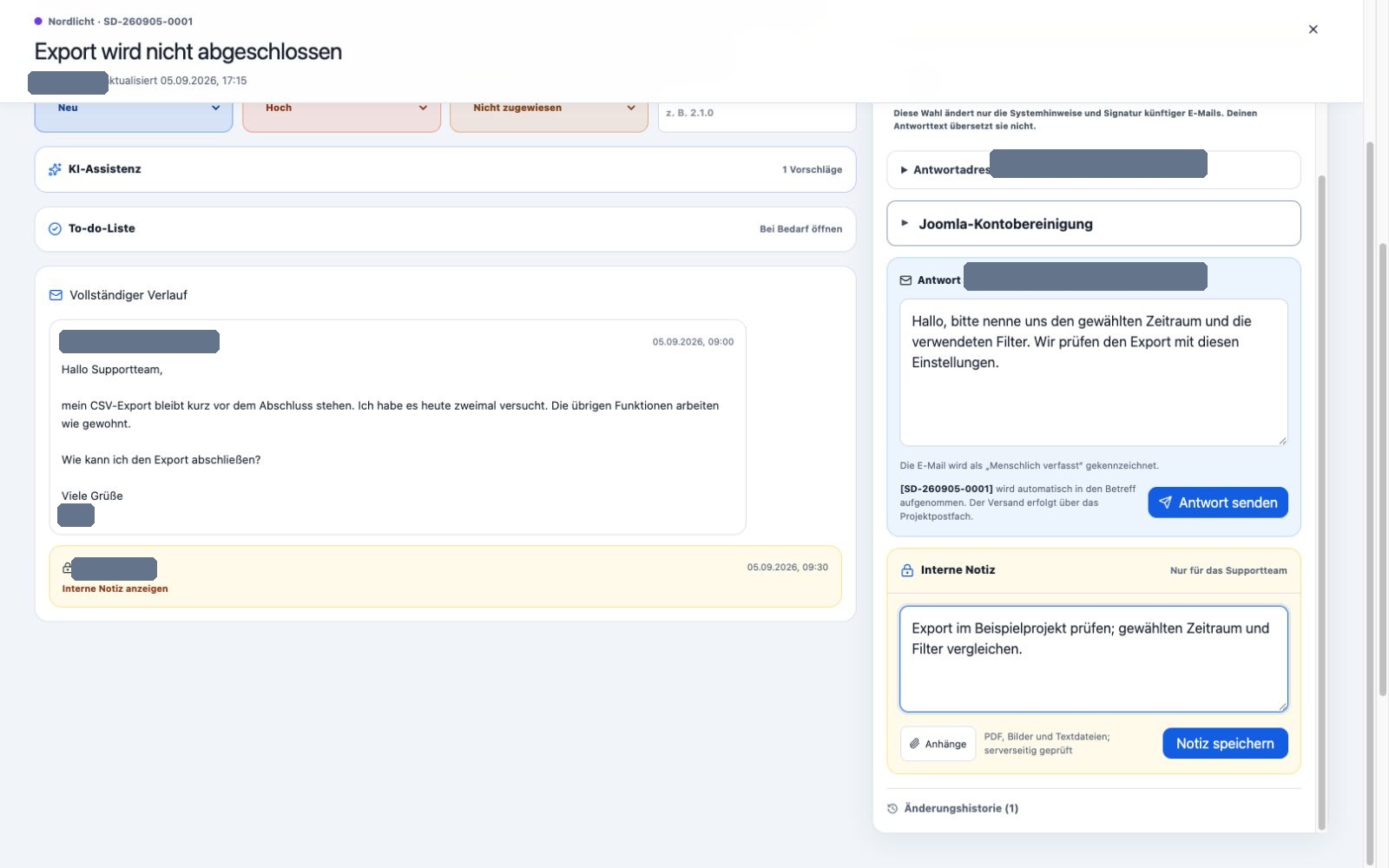Save the note with Notiz speichern
Viewport: 1389px width, 868px height.
1225,743
